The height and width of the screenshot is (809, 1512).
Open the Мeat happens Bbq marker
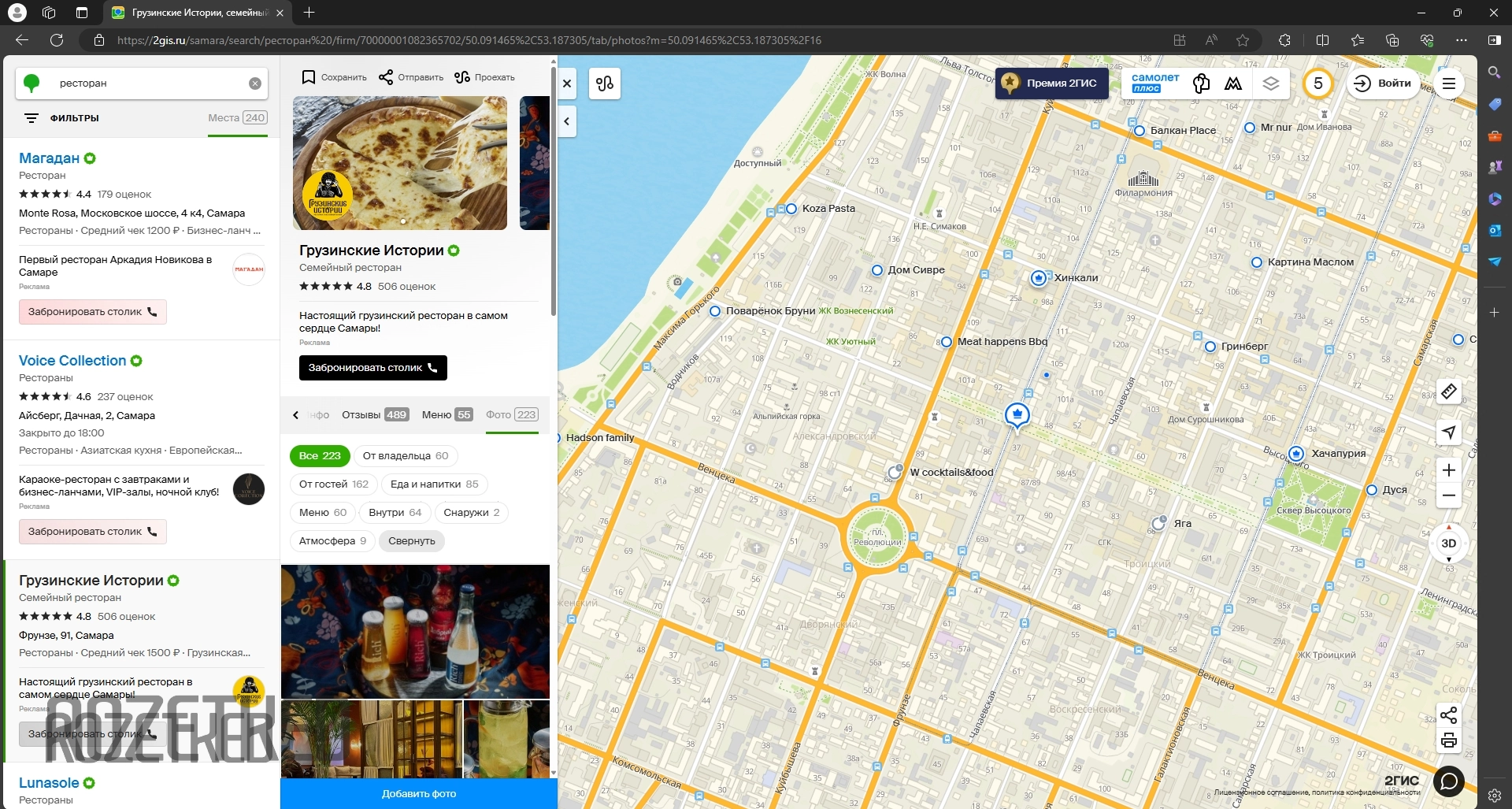pos(947,342)
